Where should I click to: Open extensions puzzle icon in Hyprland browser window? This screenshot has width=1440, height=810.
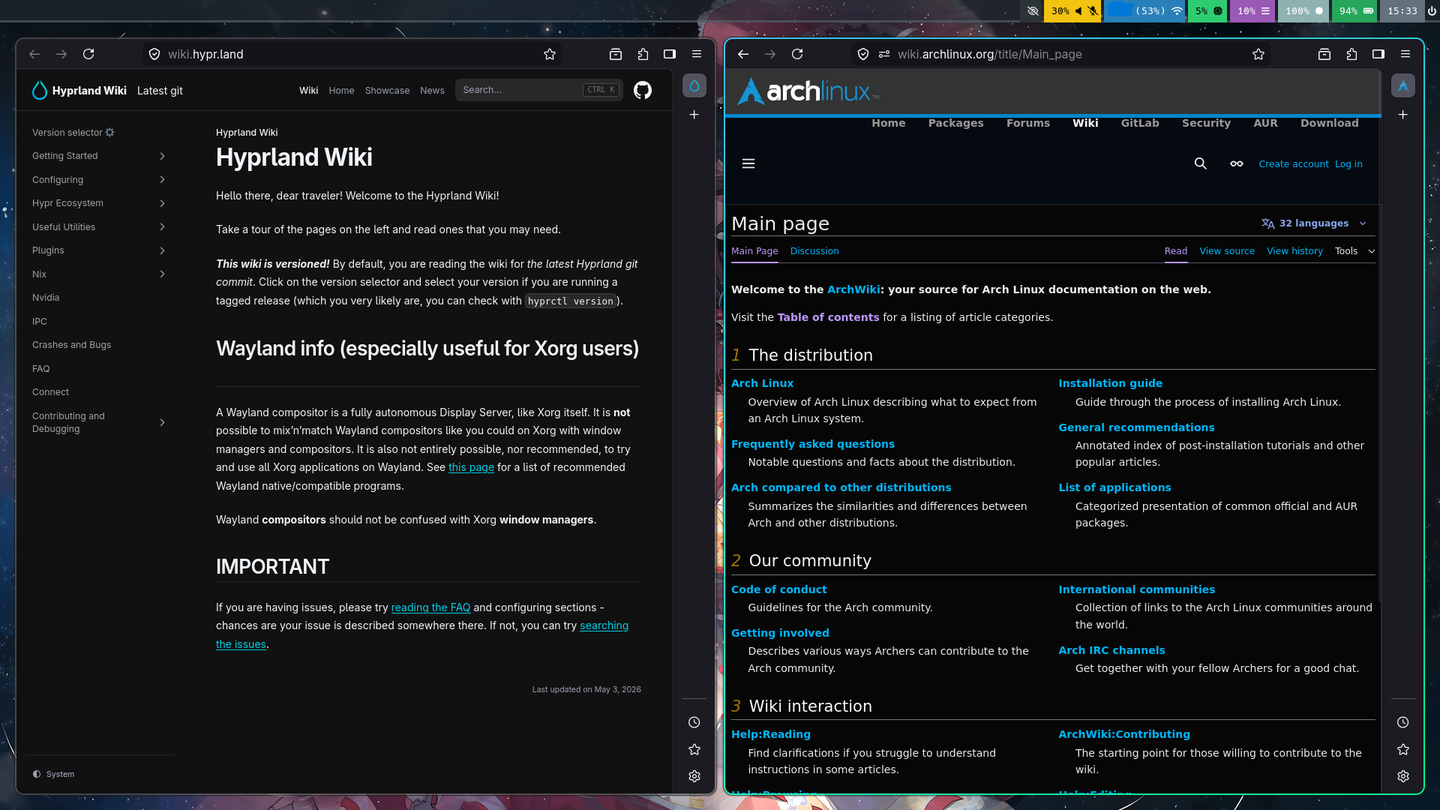click(643, 54)
